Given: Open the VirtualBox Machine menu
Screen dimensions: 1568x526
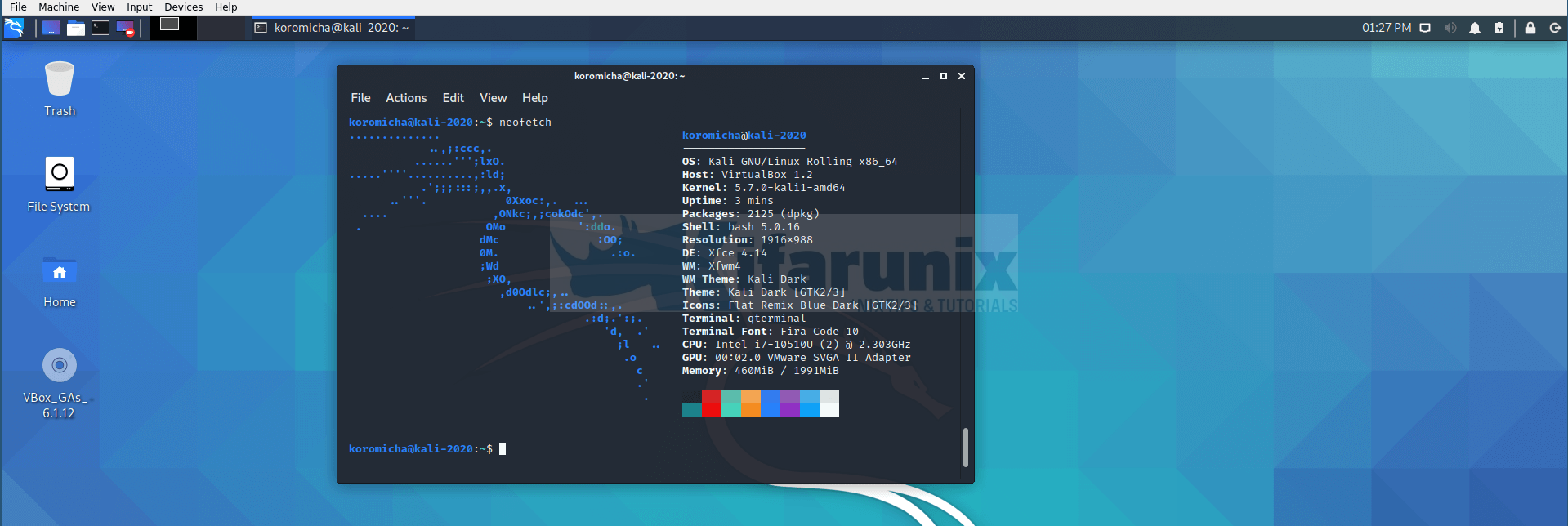Looking at the screenshot, I should 59,7.
